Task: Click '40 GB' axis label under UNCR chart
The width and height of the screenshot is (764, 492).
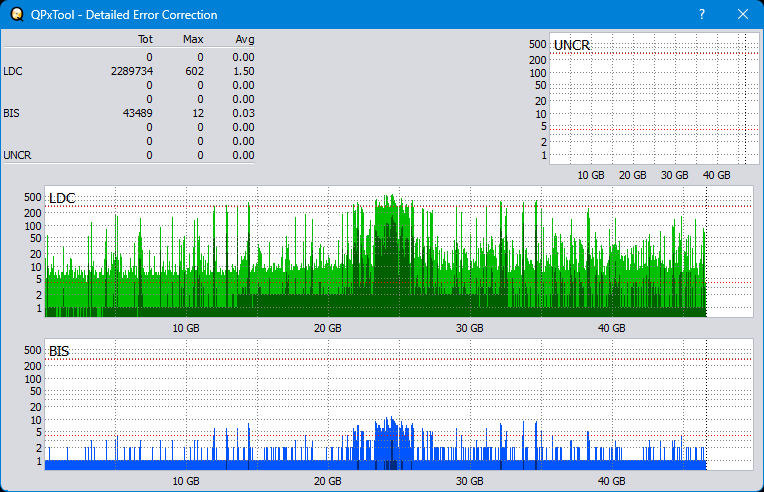Action: tap(717, 175)
